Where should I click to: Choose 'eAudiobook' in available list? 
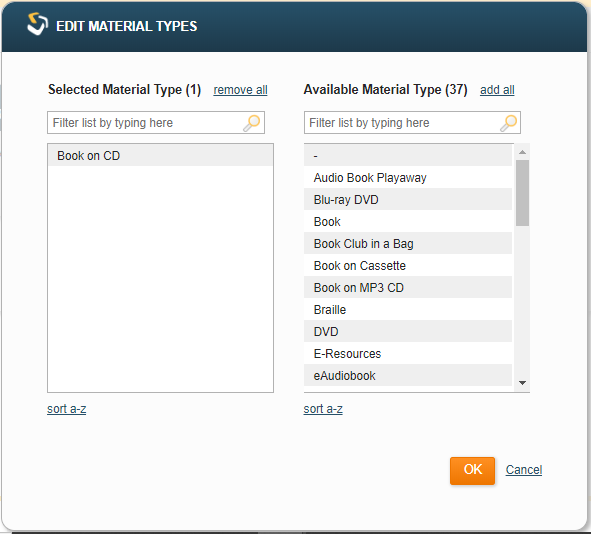[408, 375]
